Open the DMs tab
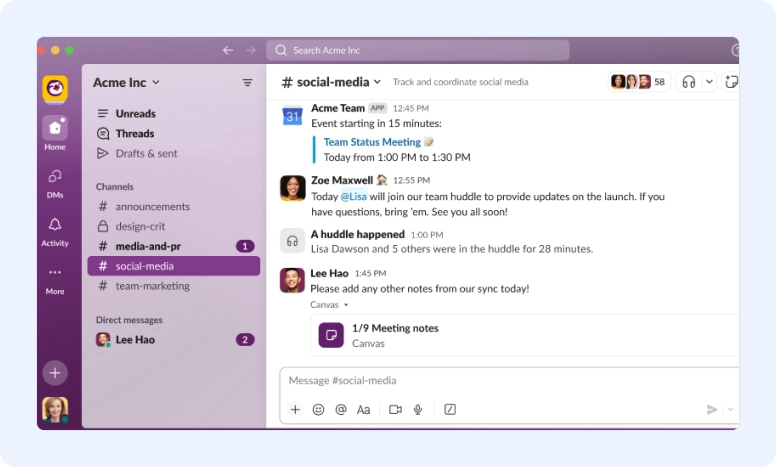The image size is (776, 467). [55, 184]
